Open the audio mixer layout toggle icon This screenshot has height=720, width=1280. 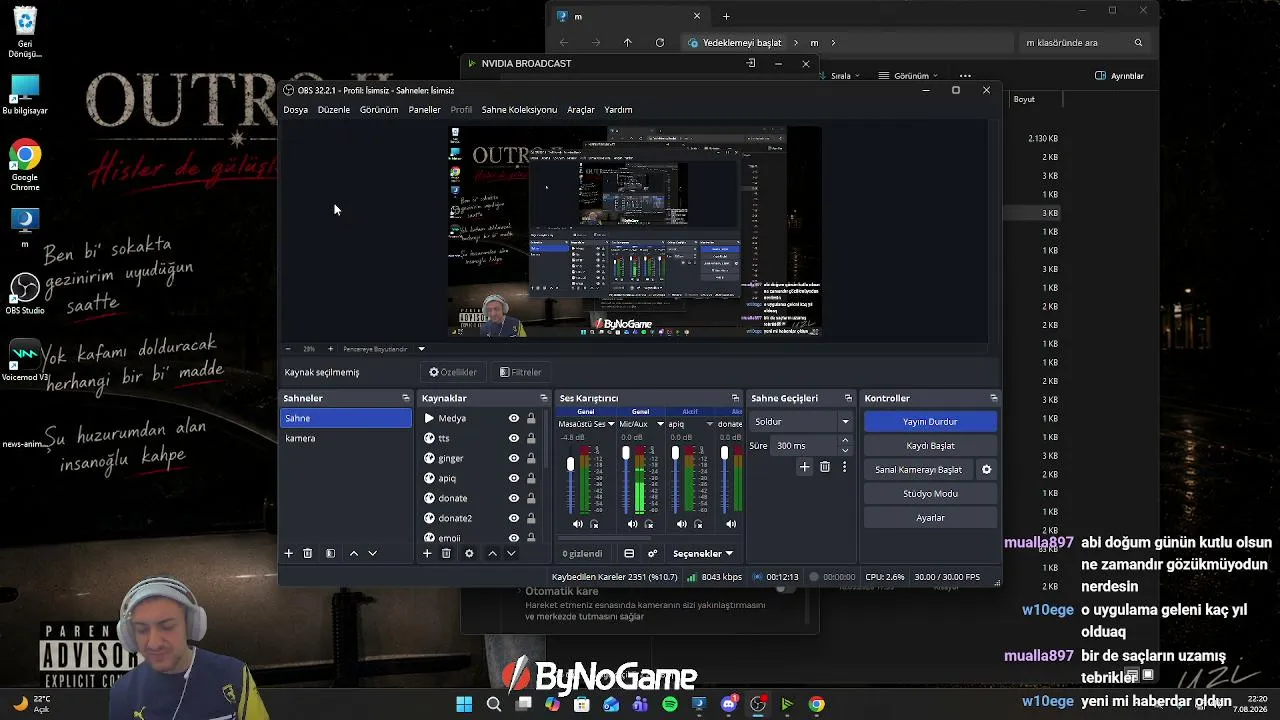[x=629, y=553]
